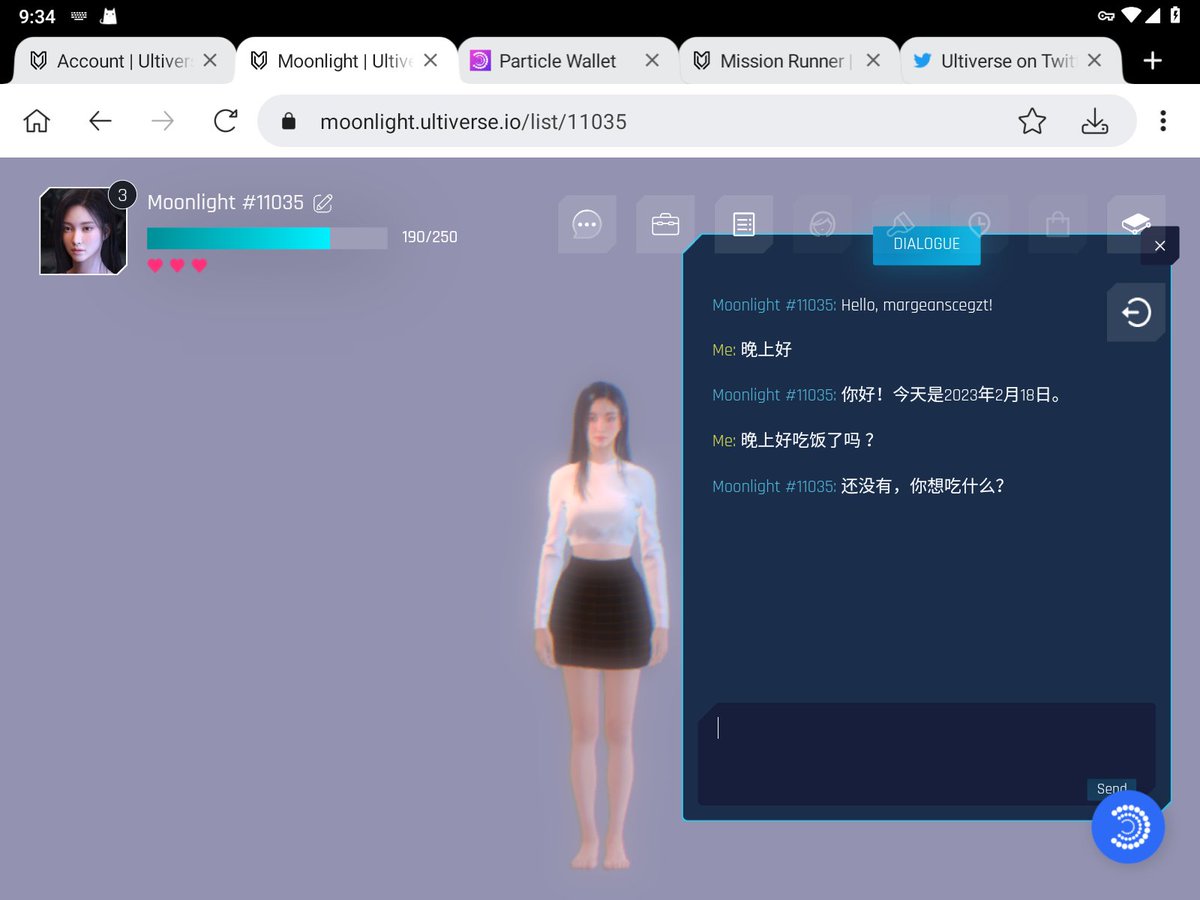Open the briefcase inventory icon
This screenshot has height=900, width=1200.
665,224
